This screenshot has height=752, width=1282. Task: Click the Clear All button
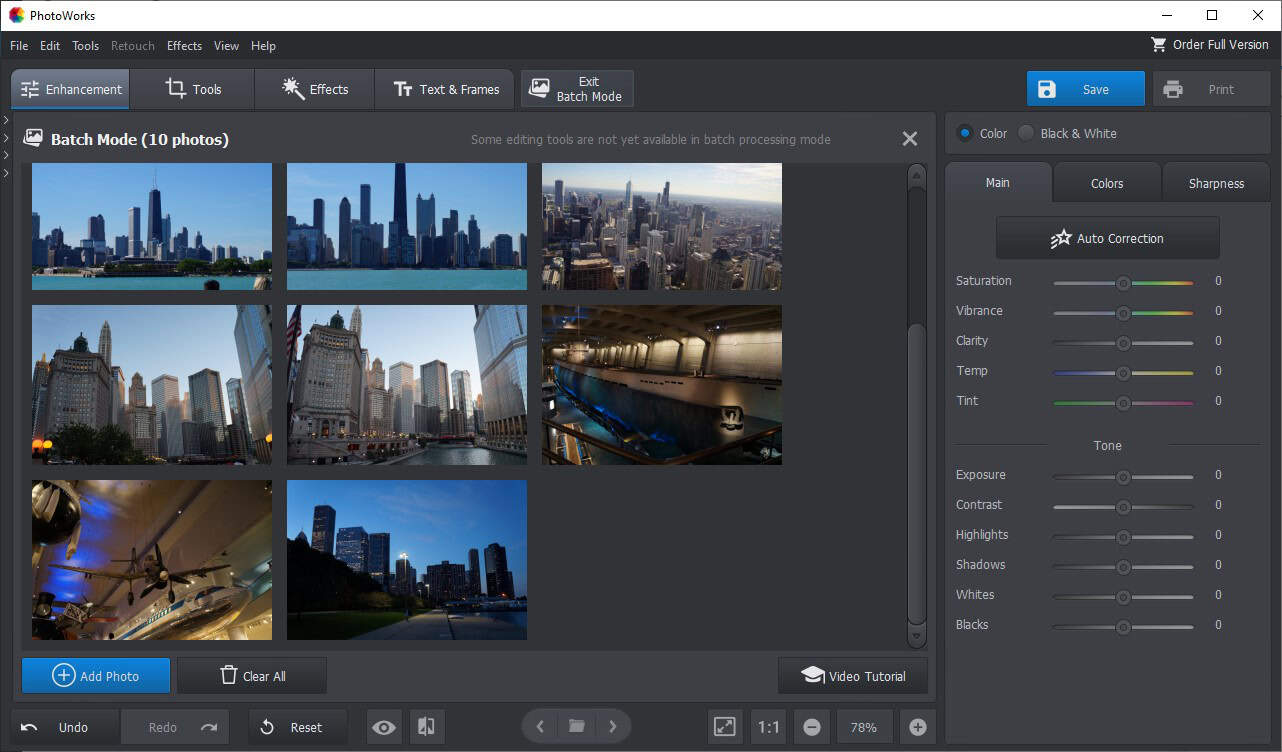tap(252, 676)
